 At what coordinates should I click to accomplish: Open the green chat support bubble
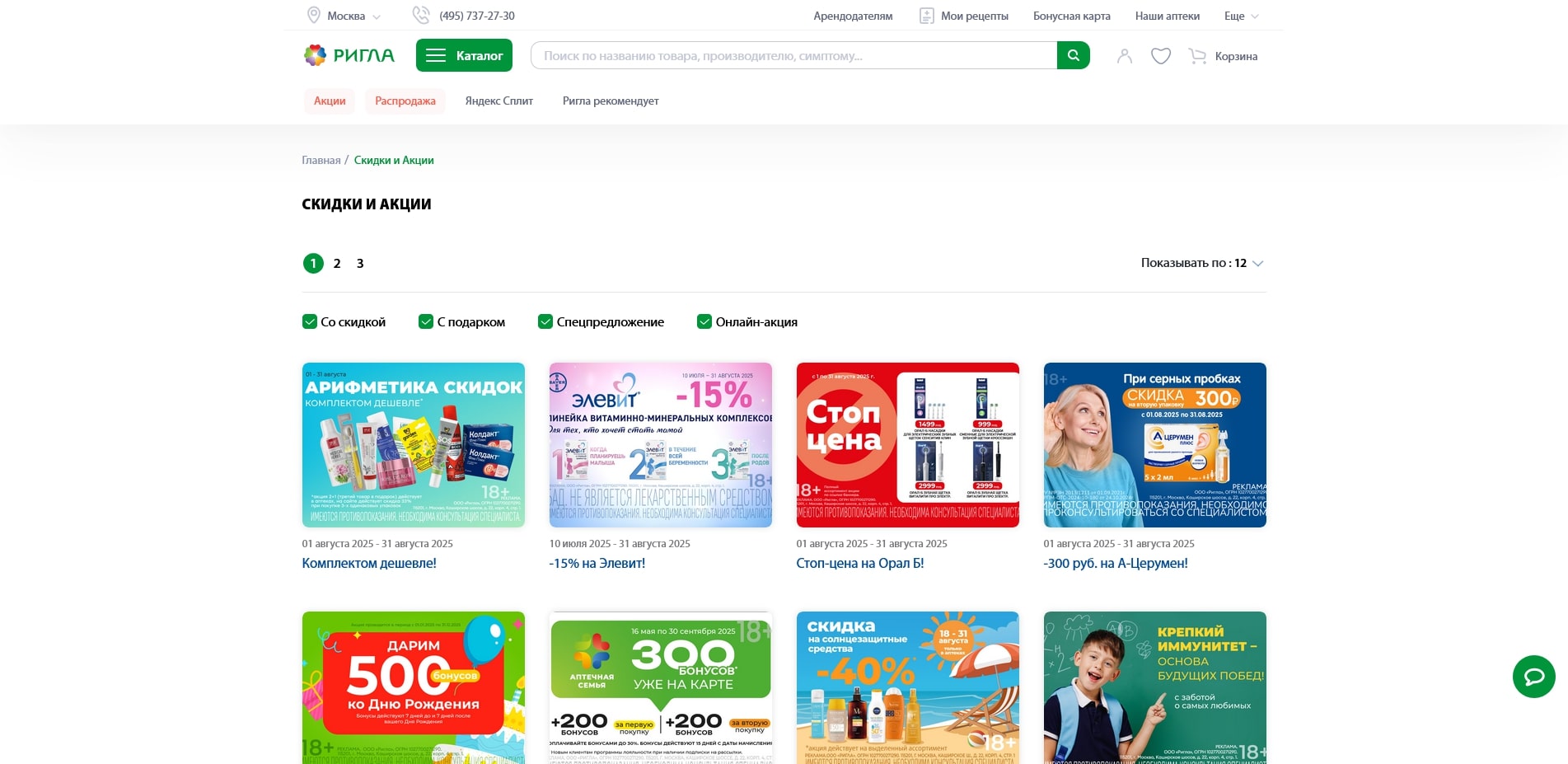coord(1533,677)
